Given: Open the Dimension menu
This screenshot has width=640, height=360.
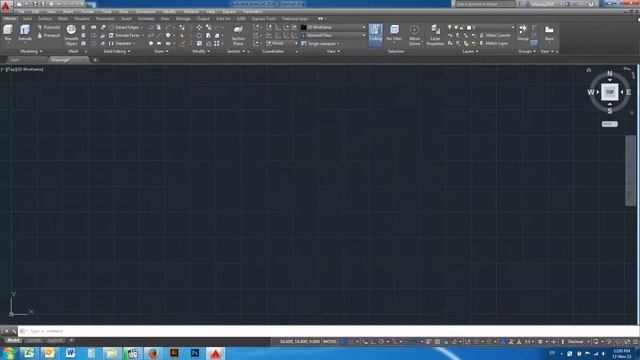Looking at the screenshot, I should click(x=145, y=12).
